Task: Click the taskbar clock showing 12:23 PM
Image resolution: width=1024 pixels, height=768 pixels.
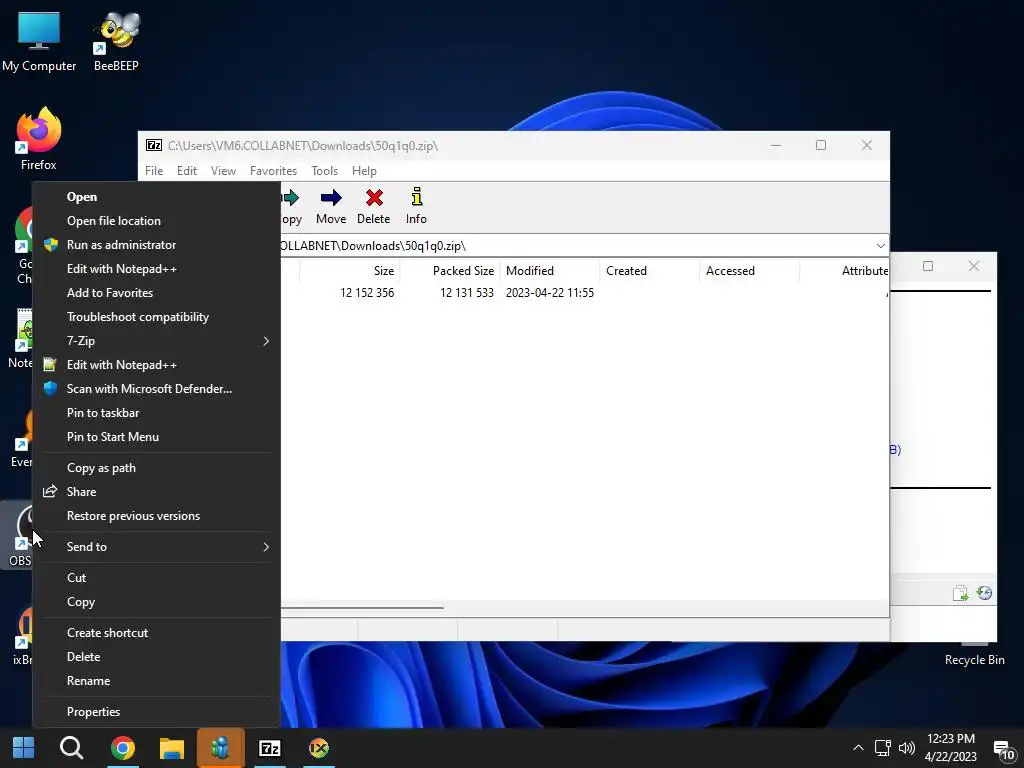Action: click(x=951, y=748)
